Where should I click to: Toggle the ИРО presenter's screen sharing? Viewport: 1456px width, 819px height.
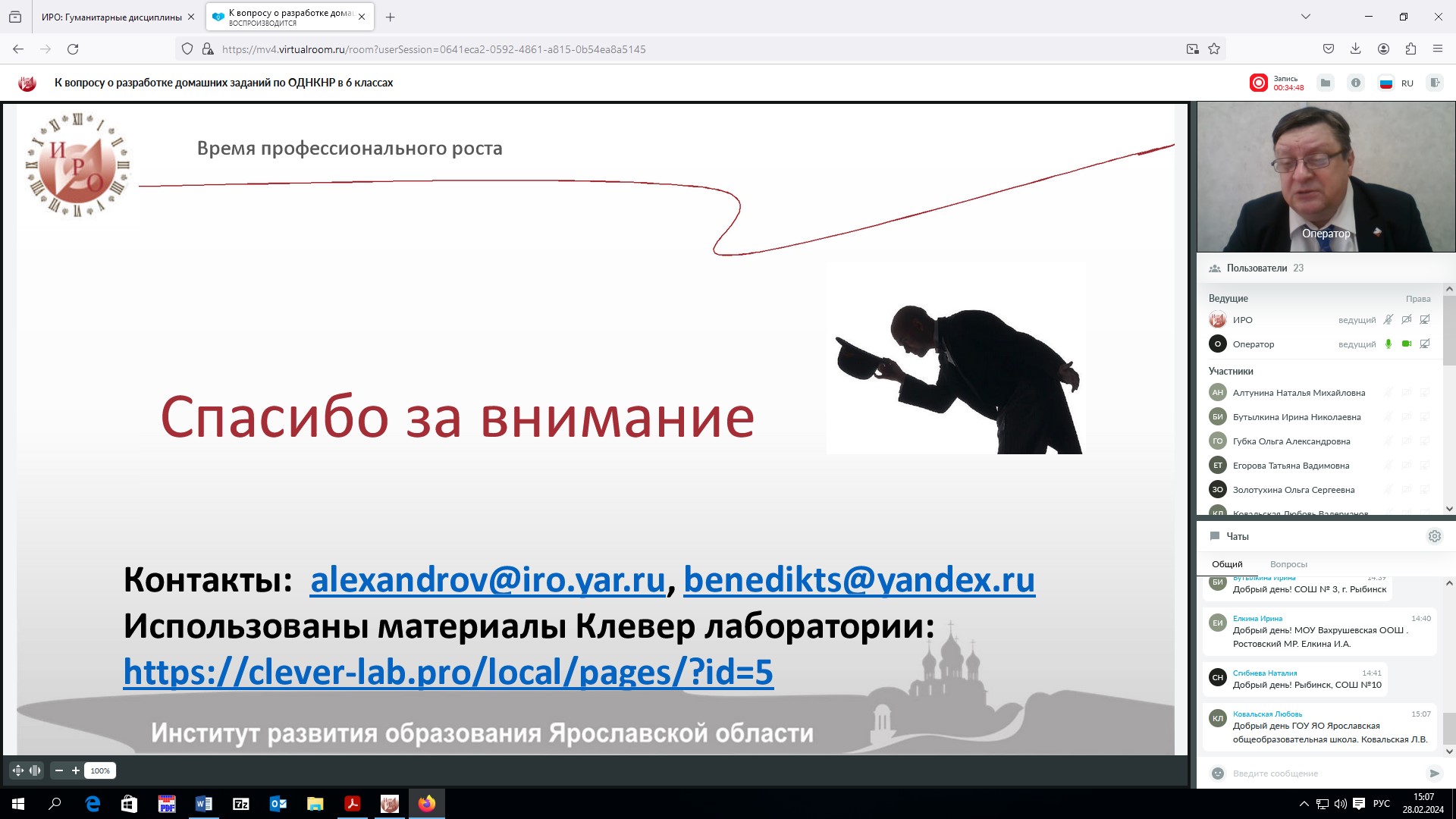coord(1425,320)
